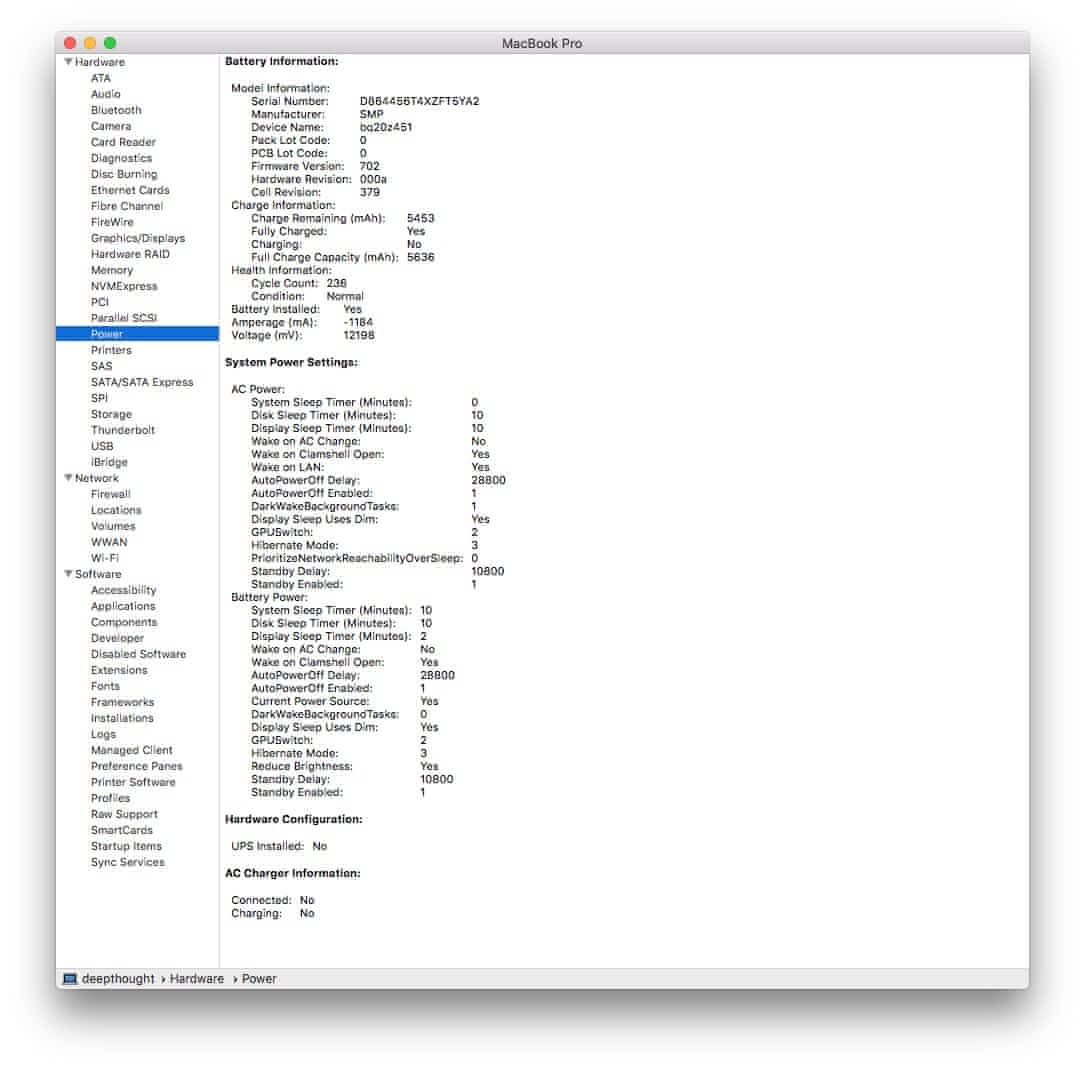
Task: Select Thunderbolt entry
Action: [x=122, y=430]
